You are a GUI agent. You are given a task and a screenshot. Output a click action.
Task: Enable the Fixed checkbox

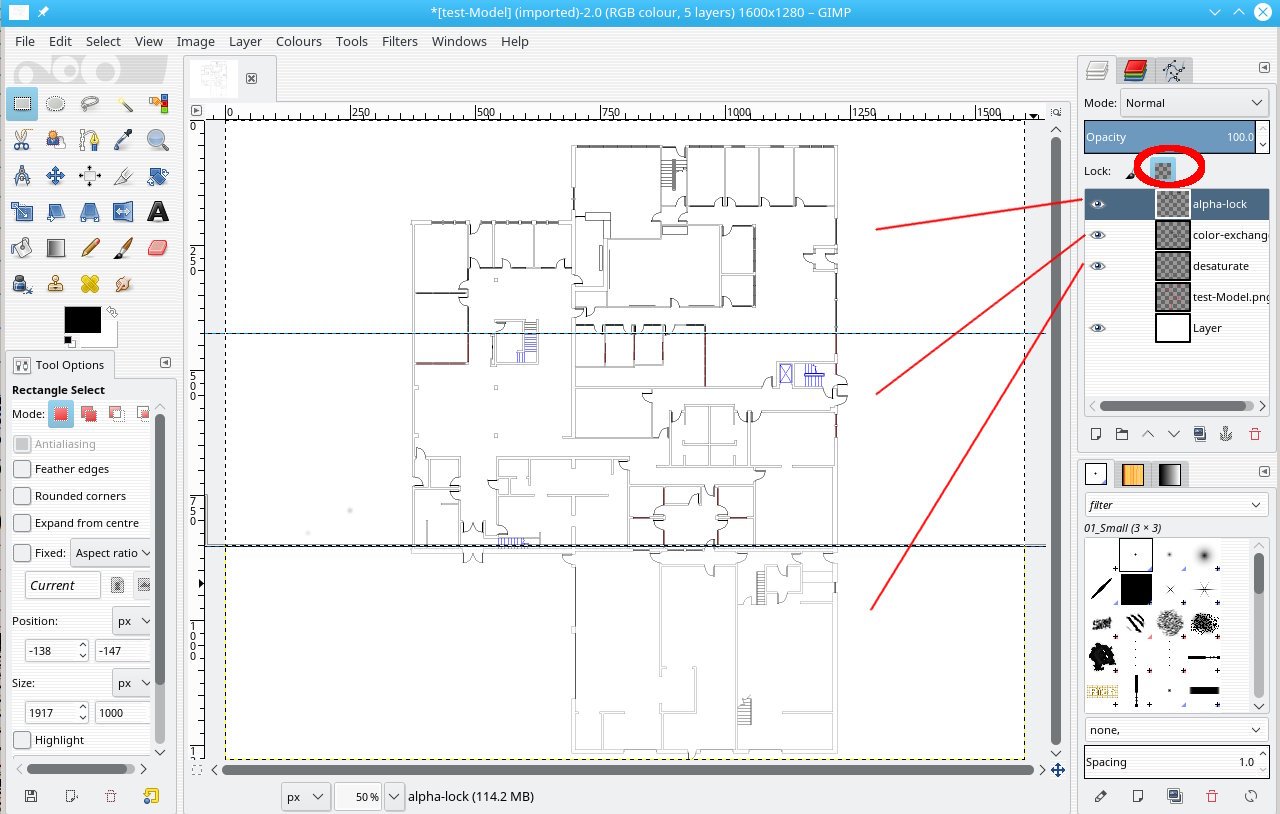(22, 553)
